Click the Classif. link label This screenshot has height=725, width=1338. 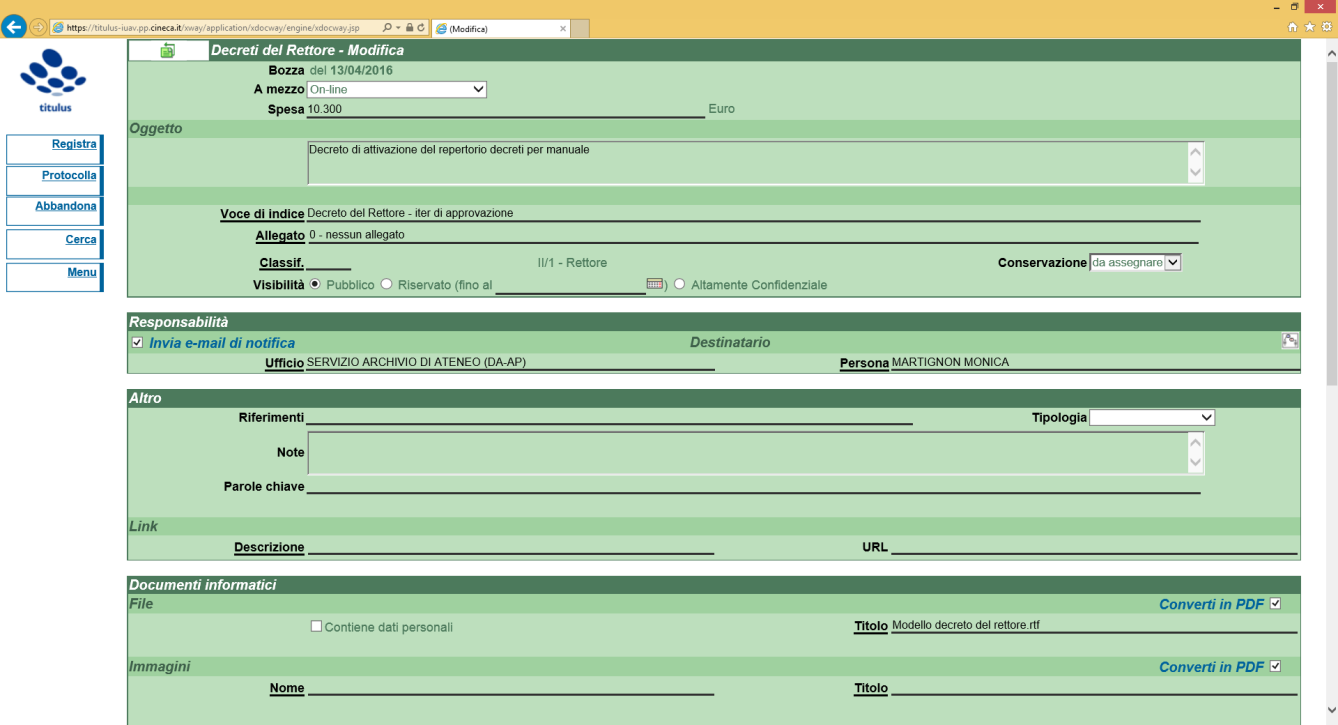click(x=281, y=263)
